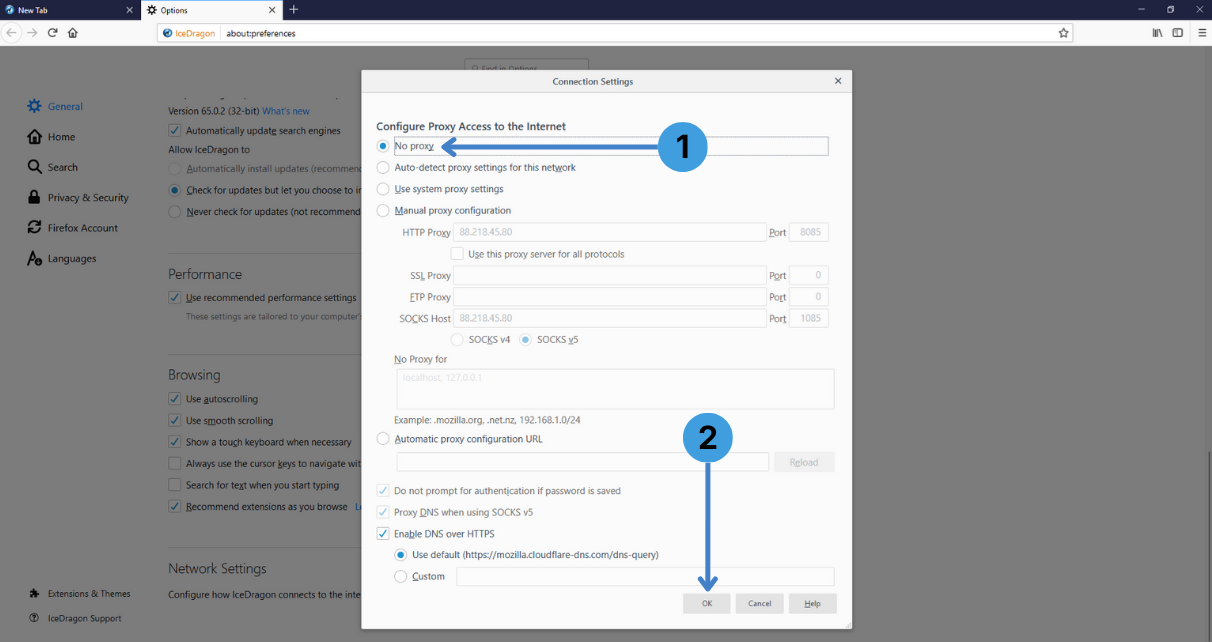Screen dimensions: 1212x642
Task: Select Auto-detect proxy settings for this network
Action: pyautogui.click(x=383, y=167)
